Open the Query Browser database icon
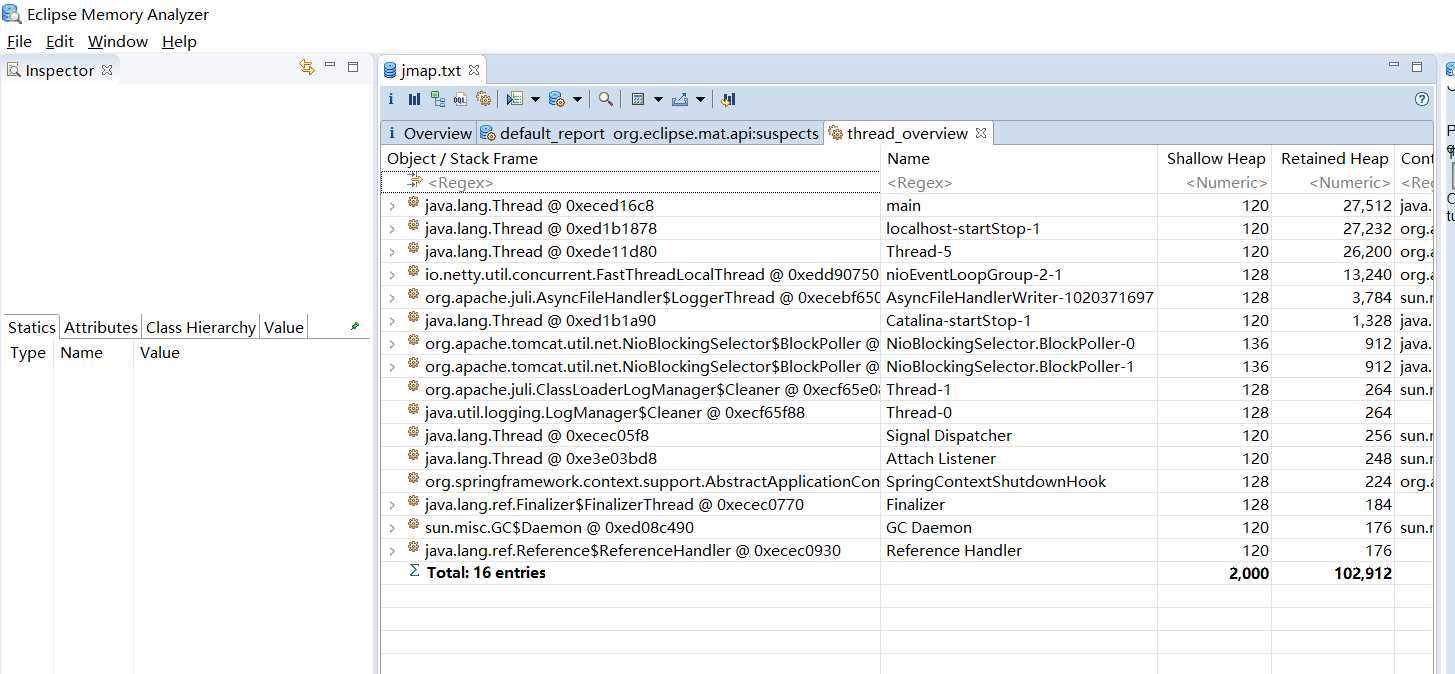Screen dimensions: 1455x674 557,99
